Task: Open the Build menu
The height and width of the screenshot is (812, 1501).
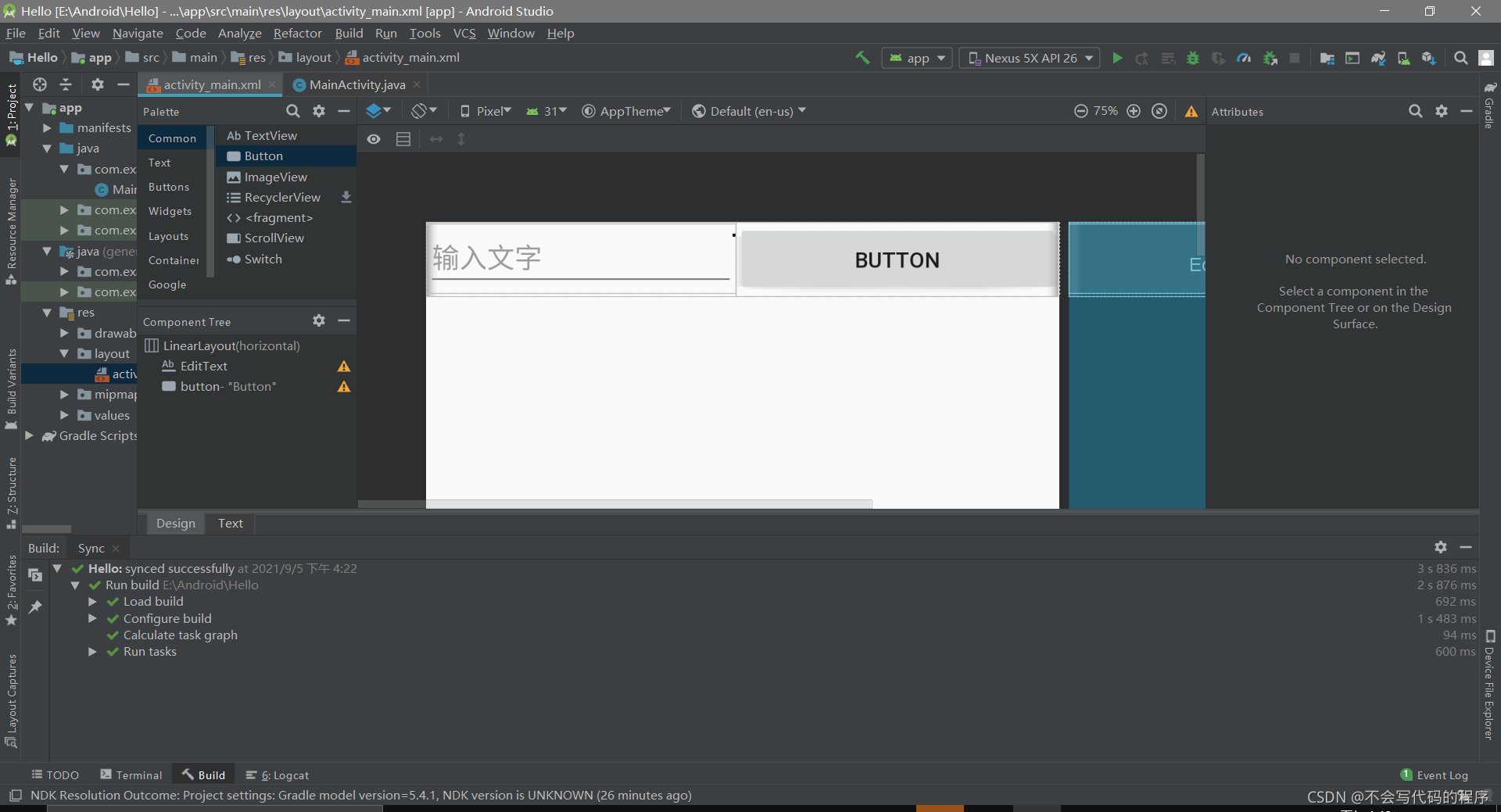Action: click(349, 33)
